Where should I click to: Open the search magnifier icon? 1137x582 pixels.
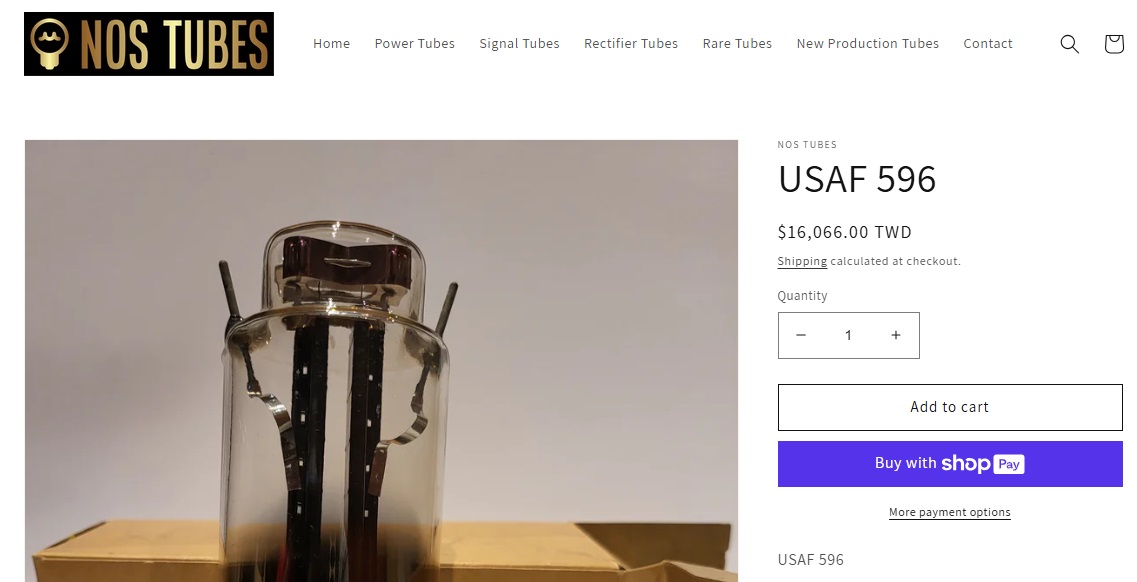[1070, 44]
